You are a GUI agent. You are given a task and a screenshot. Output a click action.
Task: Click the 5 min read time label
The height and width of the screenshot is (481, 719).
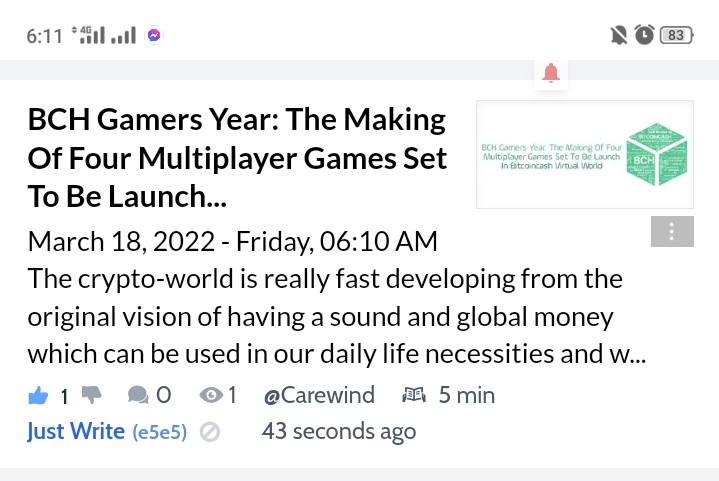tap(467, 395)
